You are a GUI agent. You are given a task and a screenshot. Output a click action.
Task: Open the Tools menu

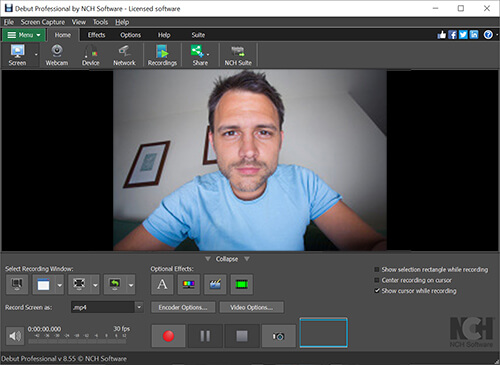[x=100, y=22]
